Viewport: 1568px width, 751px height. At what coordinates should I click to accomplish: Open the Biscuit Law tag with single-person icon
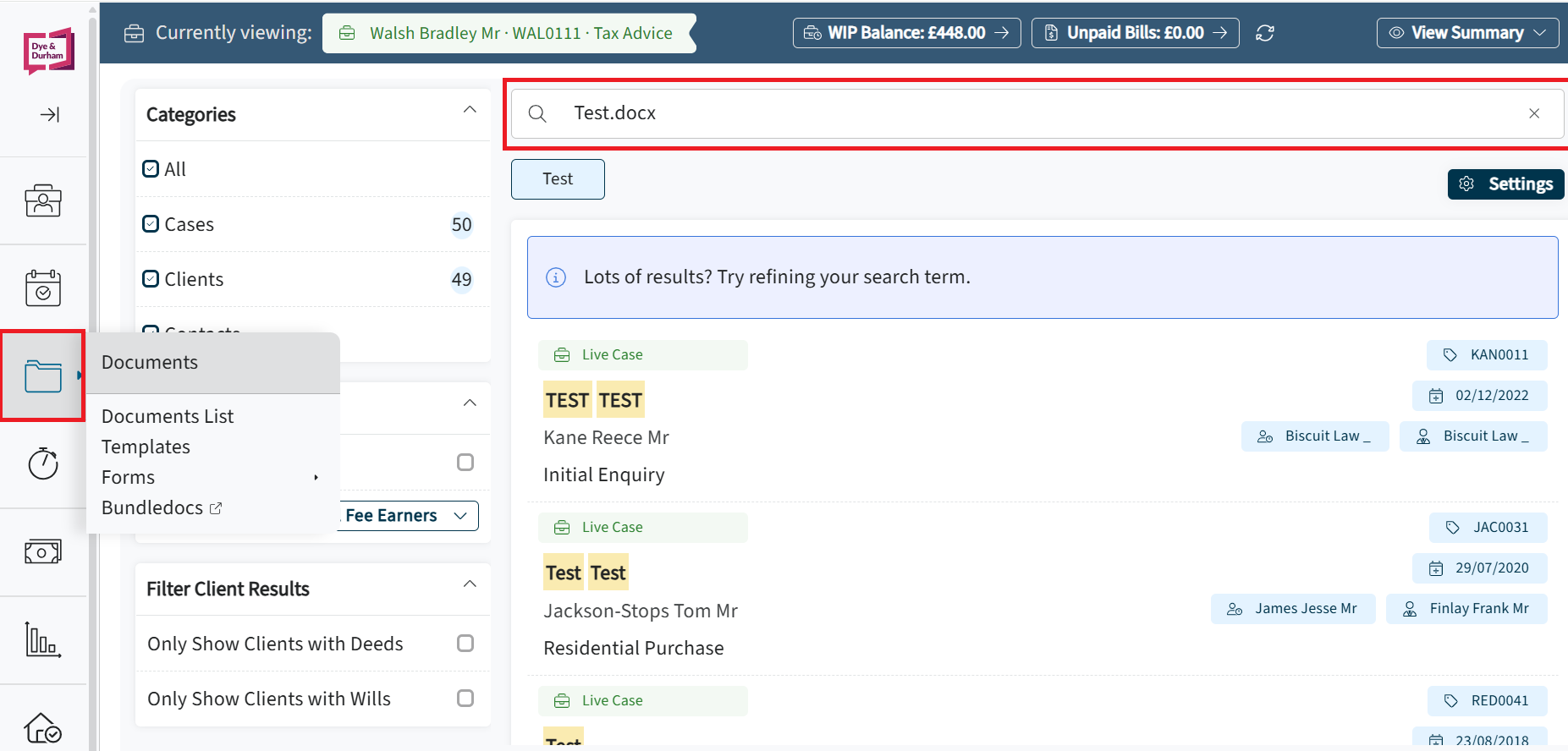[1473, 436]
